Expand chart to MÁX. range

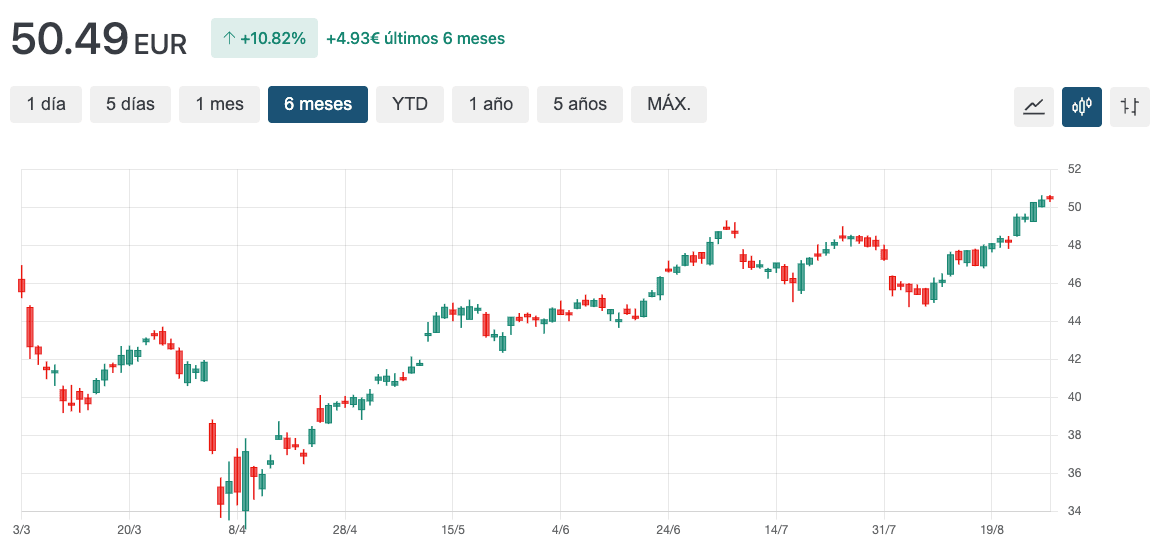pos(669,104)
